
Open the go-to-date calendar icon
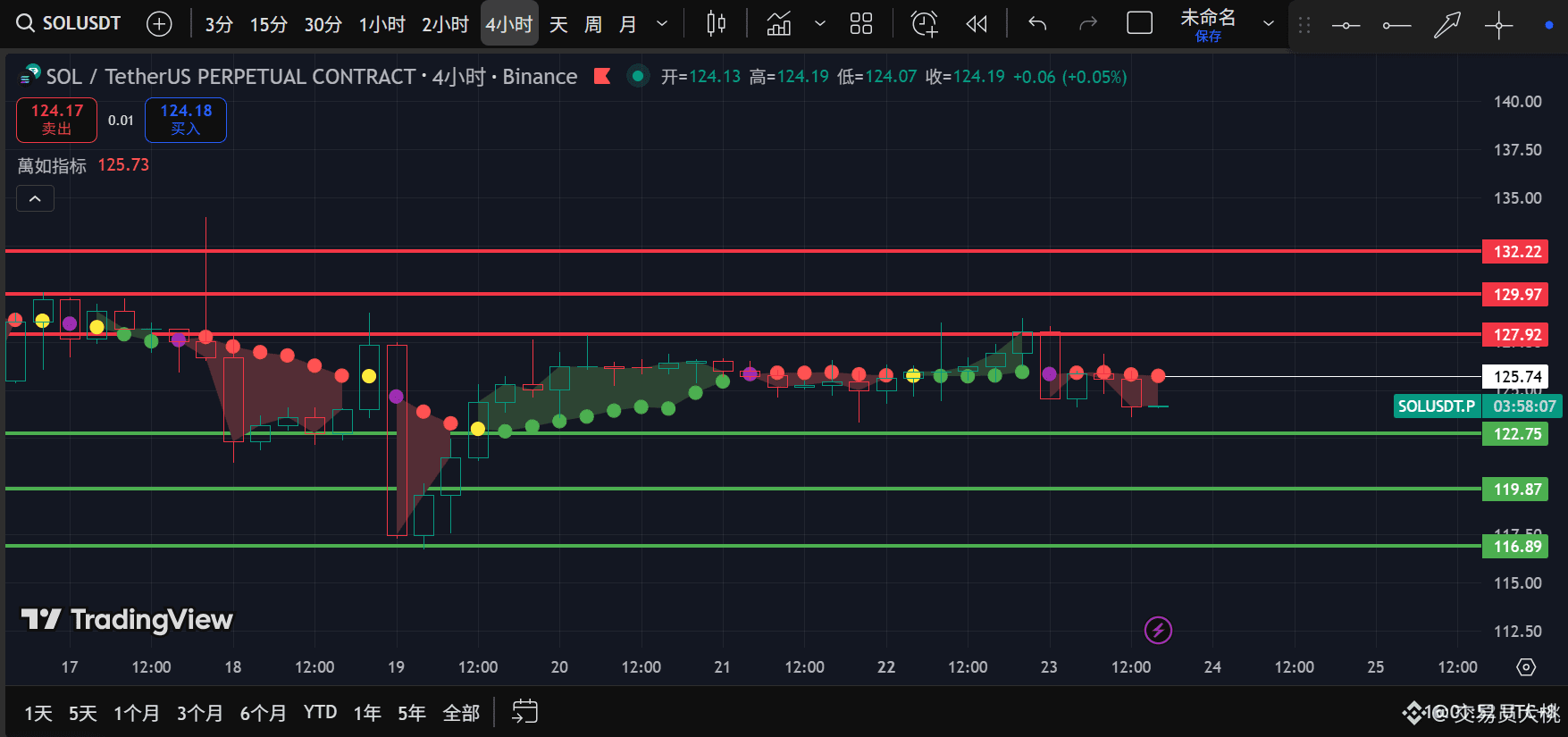click(524, 712)
